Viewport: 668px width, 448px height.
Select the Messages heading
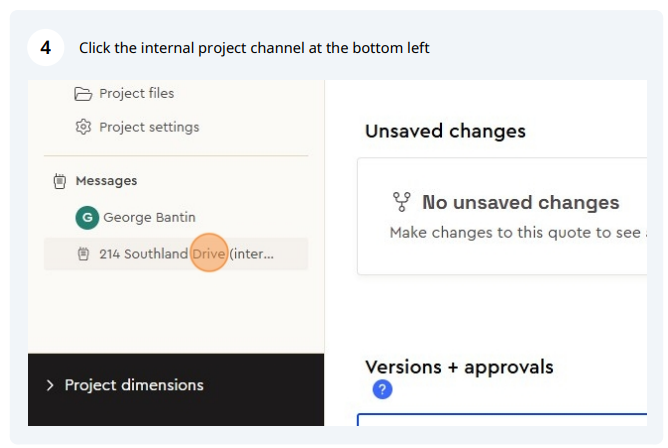click(x=107, y=181)
